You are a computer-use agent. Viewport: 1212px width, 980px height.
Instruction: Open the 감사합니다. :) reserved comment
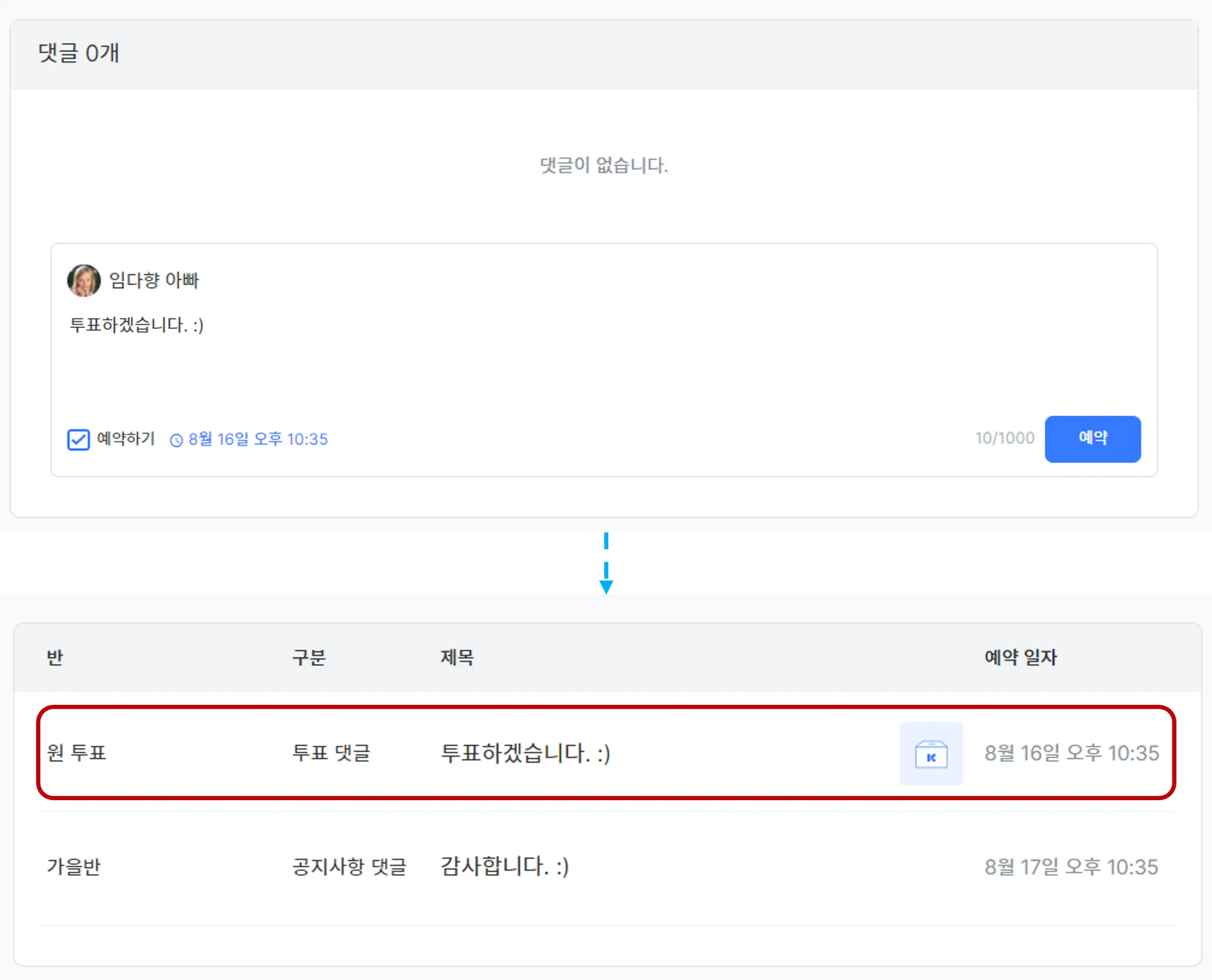pyautogui.click(x=505, y=866)
